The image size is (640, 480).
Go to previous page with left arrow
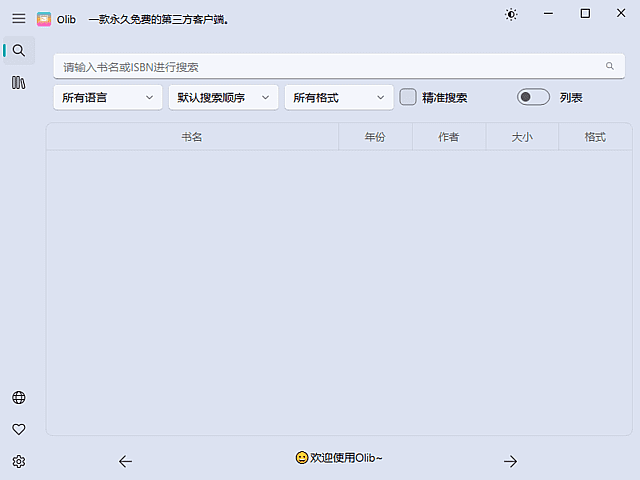click(125, 461)
